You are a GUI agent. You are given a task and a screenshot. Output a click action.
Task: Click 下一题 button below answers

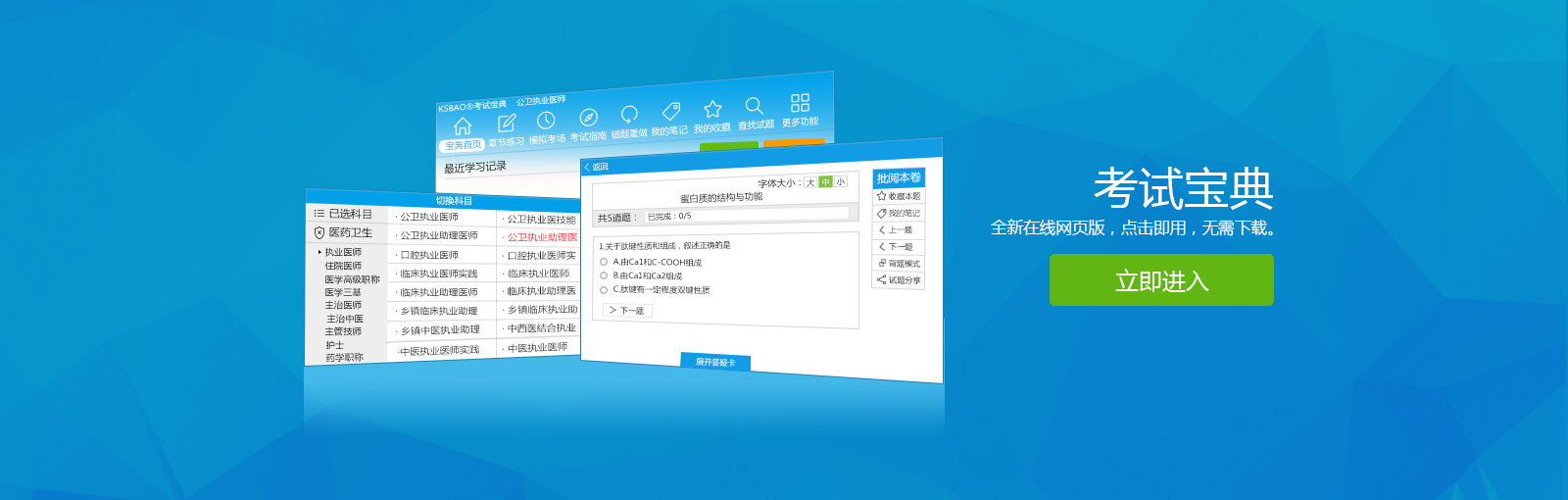pyautogui.click(x=627, y=310)
